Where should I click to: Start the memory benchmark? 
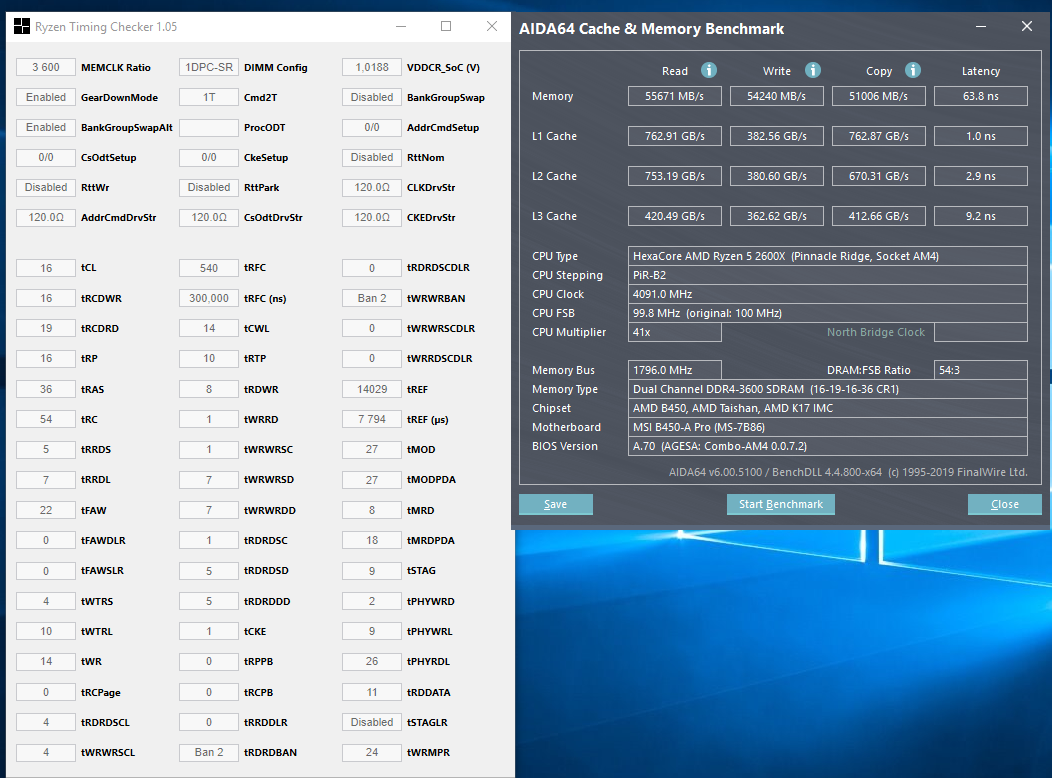[780, 504]
